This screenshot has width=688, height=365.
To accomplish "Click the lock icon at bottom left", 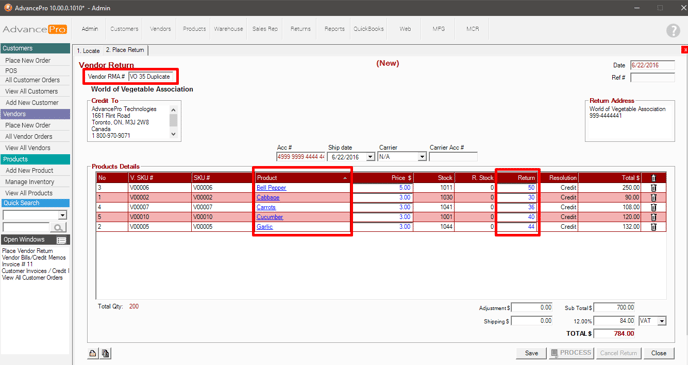I will (93, 353).
